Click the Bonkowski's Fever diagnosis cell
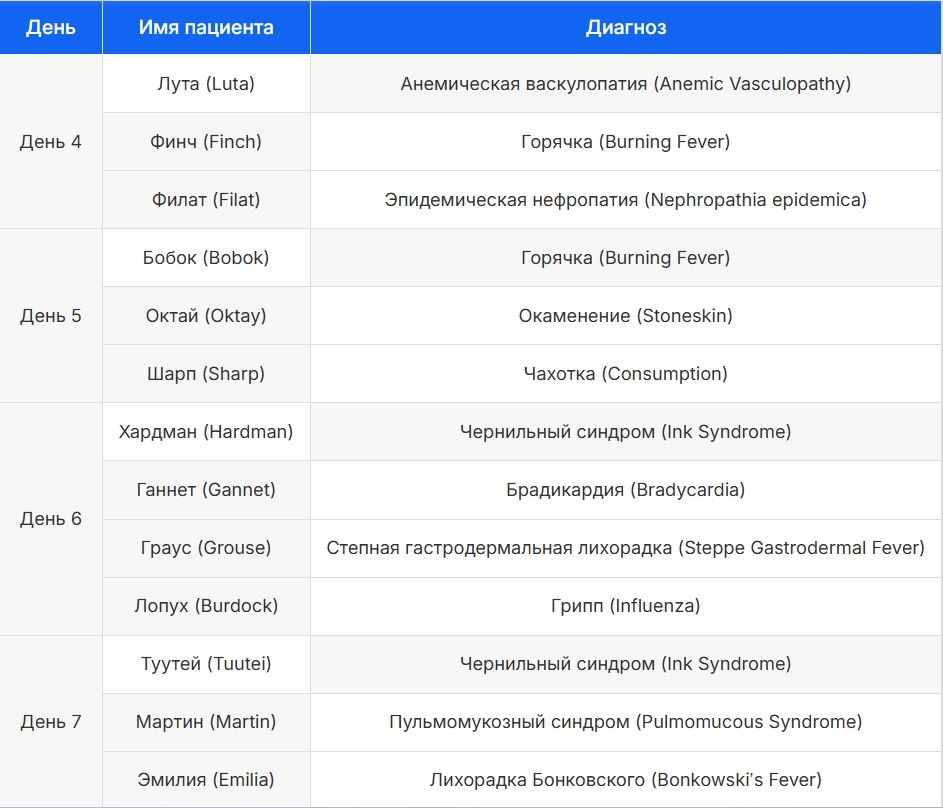 coord(626,780)
